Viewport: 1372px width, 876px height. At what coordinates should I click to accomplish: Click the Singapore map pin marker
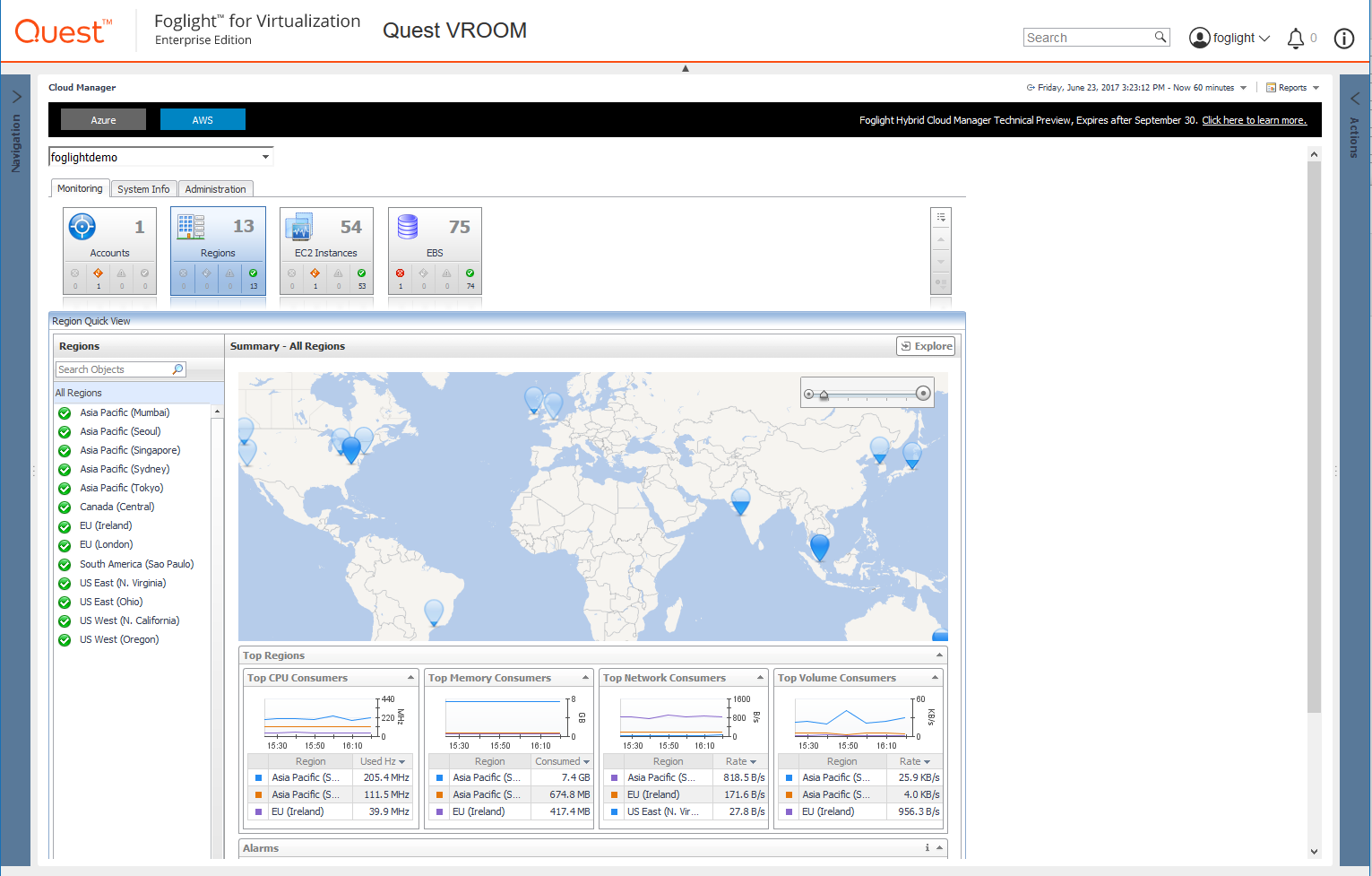click(x=819, y=545)
